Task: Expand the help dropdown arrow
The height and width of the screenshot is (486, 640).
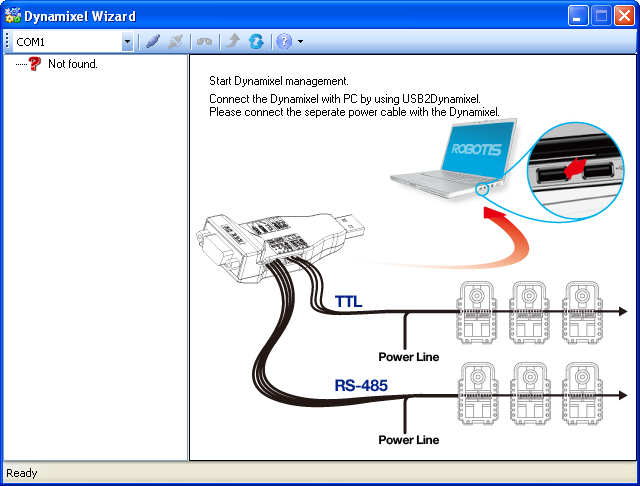Action: click(301, 42)
